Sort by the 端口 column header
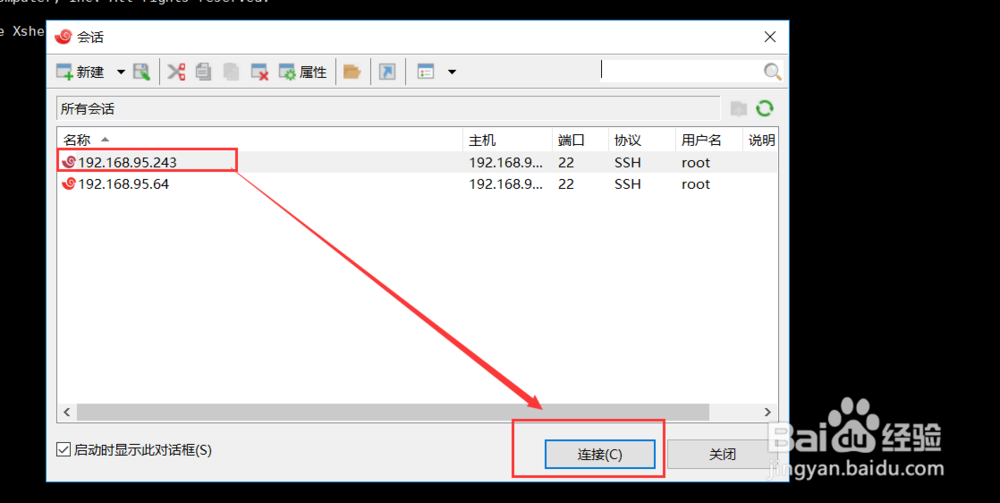1000x503 pixels. point(580,140)
